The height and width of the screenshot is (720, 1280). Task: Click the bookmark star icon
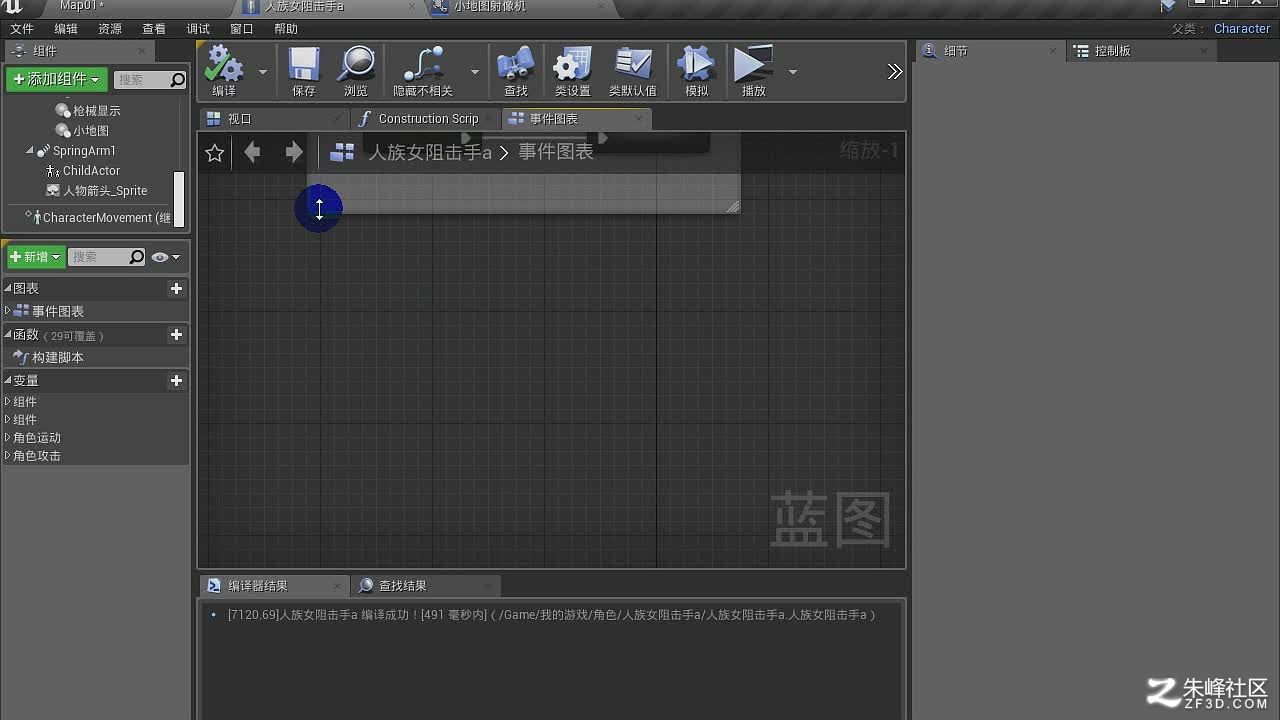[x=214, y=153]
